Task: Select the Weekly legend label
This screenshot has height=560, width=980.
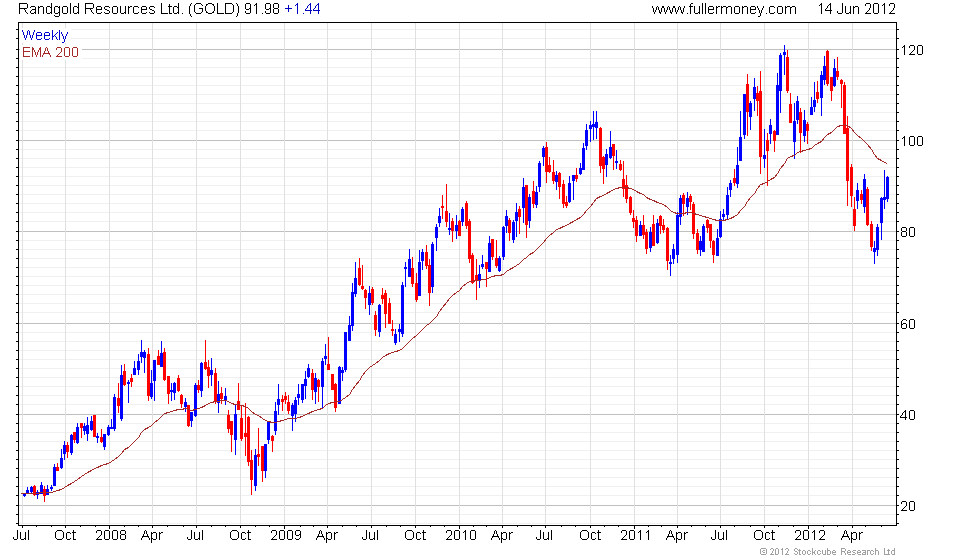Action: pos(45,36)
